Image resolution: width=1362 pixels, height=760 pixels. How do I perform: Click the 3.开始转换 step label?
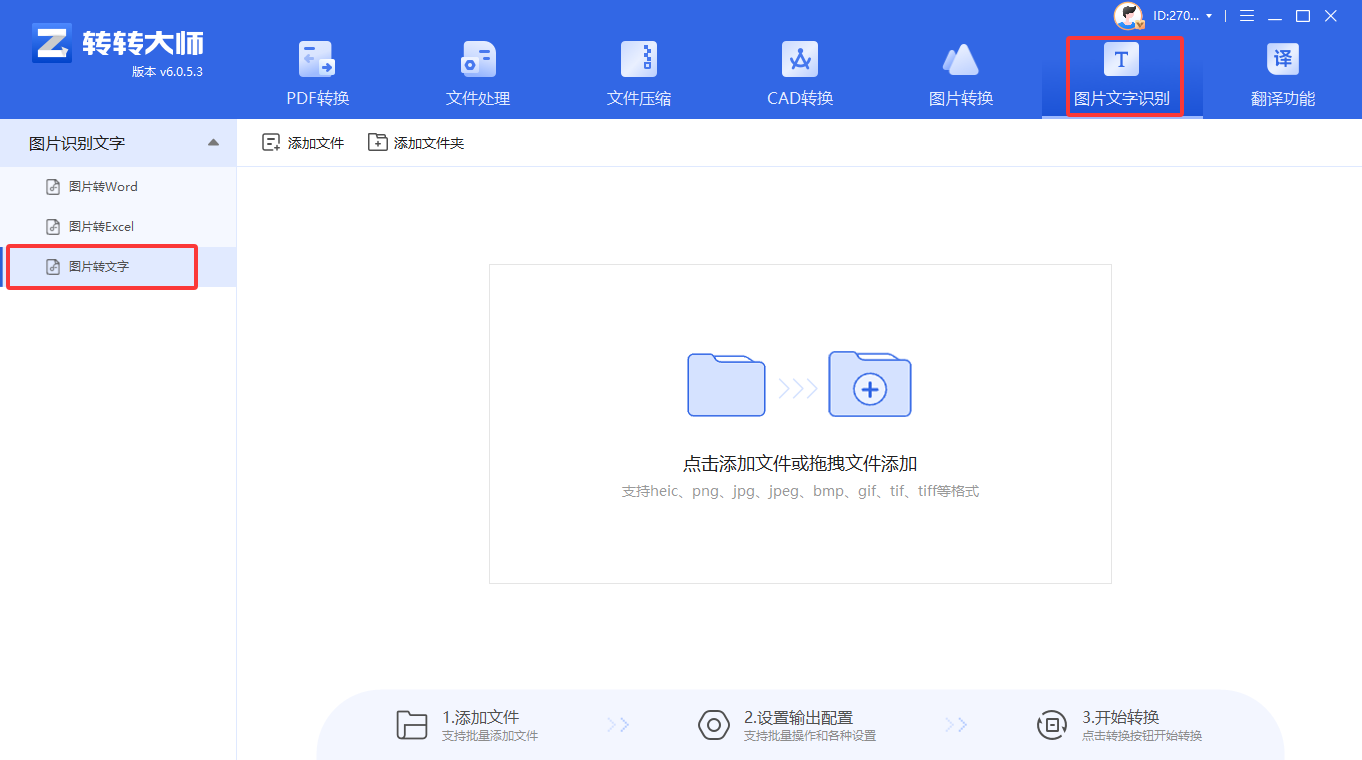pos(1120,717)
